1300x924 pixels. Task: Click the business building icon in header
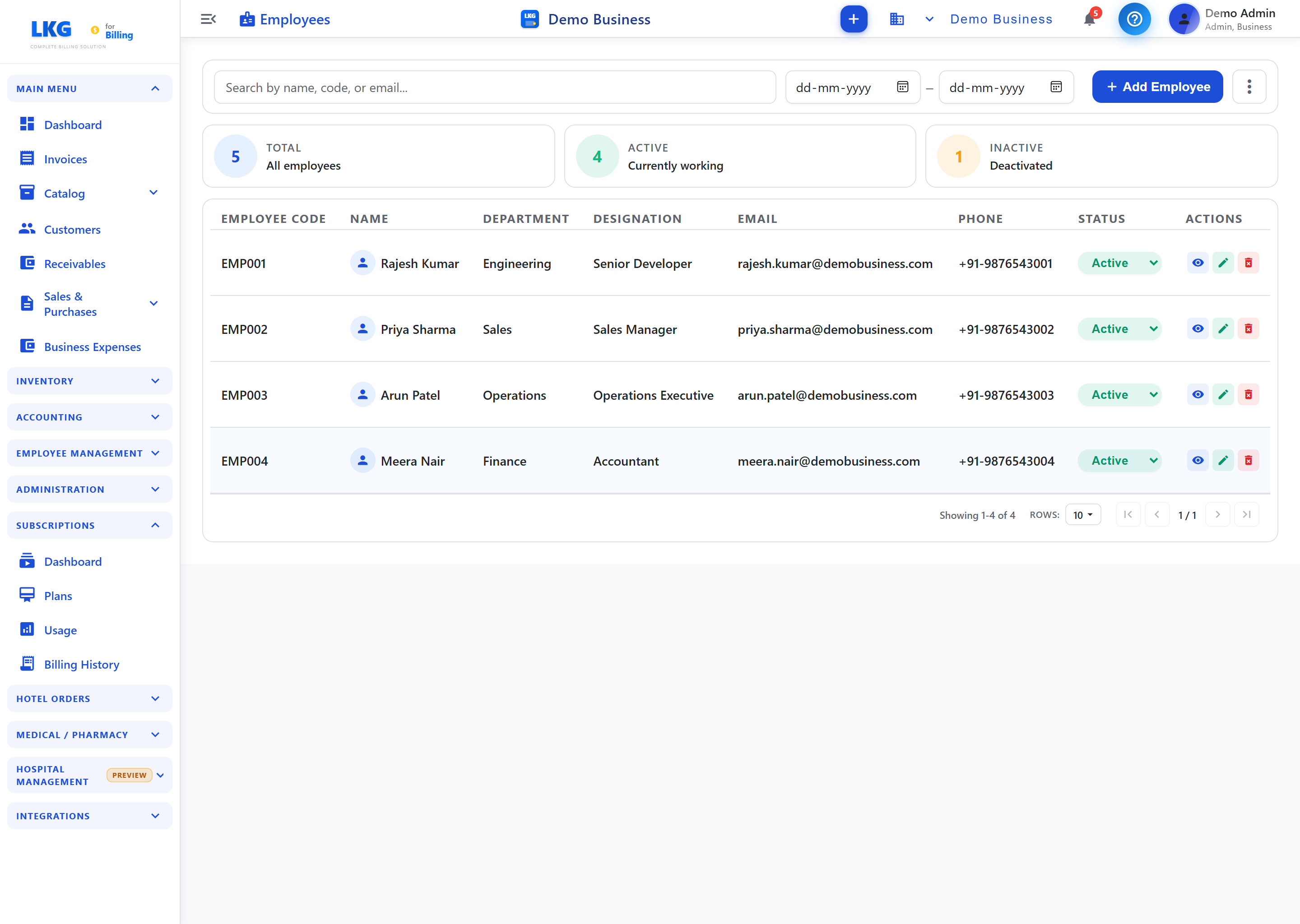pos(896,19)
